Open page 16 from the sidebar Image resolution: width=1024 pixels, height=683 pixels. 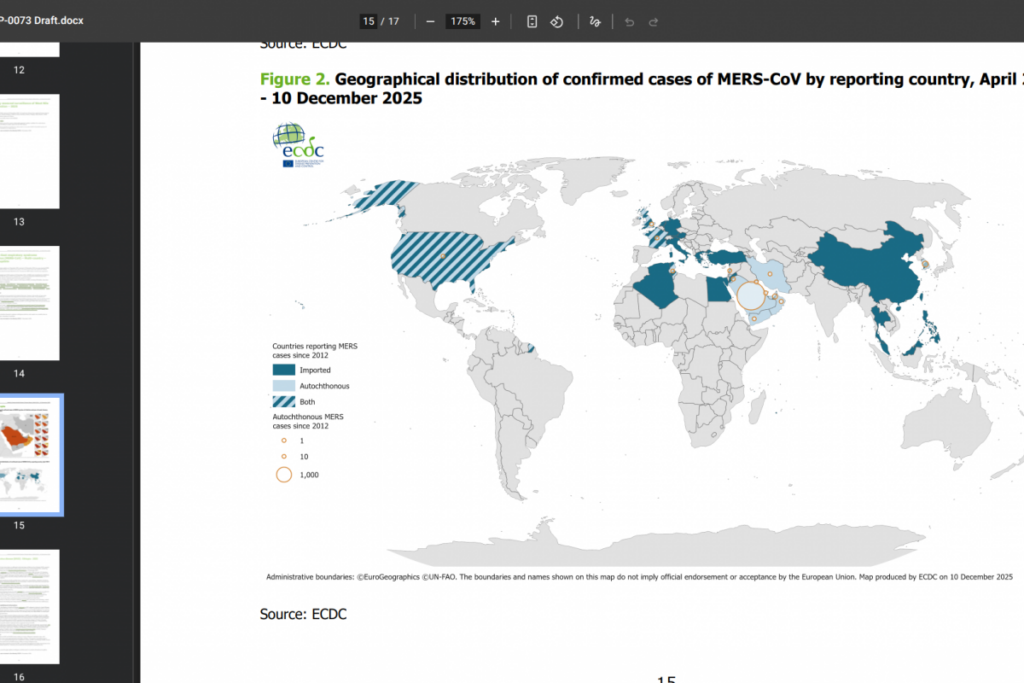(30, 607)
